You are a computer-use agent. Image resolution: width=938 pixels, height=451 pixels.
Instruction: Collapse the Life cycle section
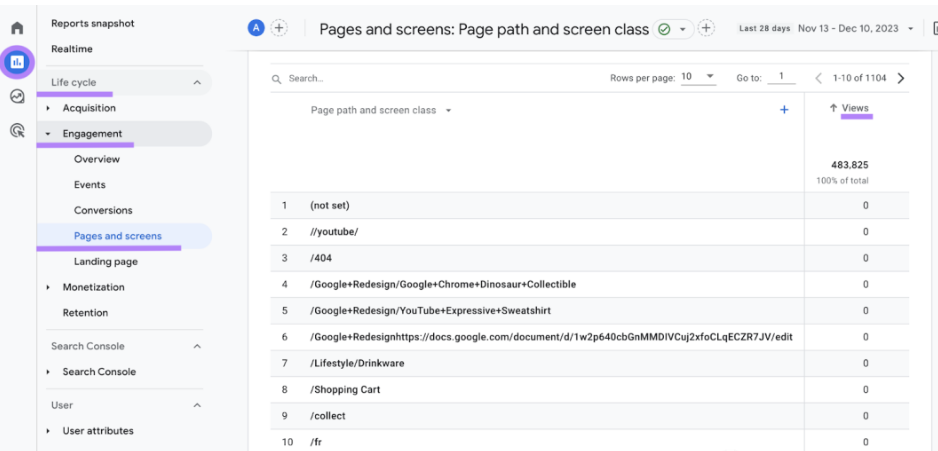pos(197,83)
